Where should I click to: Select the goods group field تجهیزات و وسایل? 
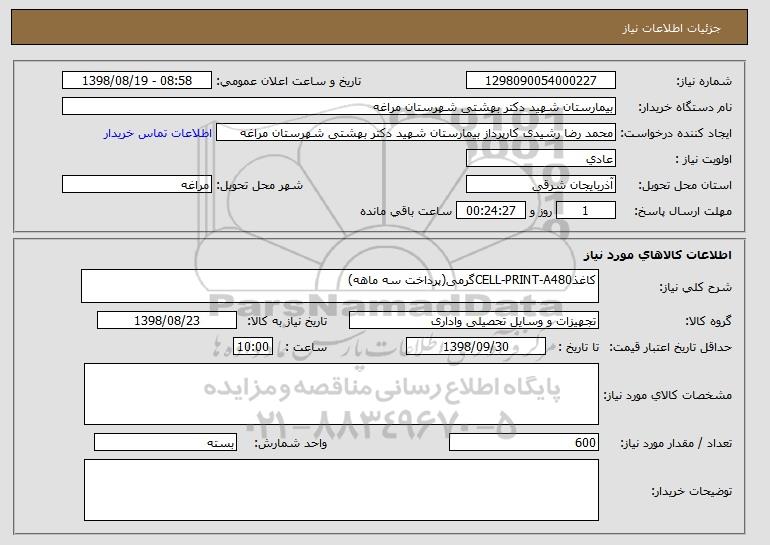tap(474, 321)
